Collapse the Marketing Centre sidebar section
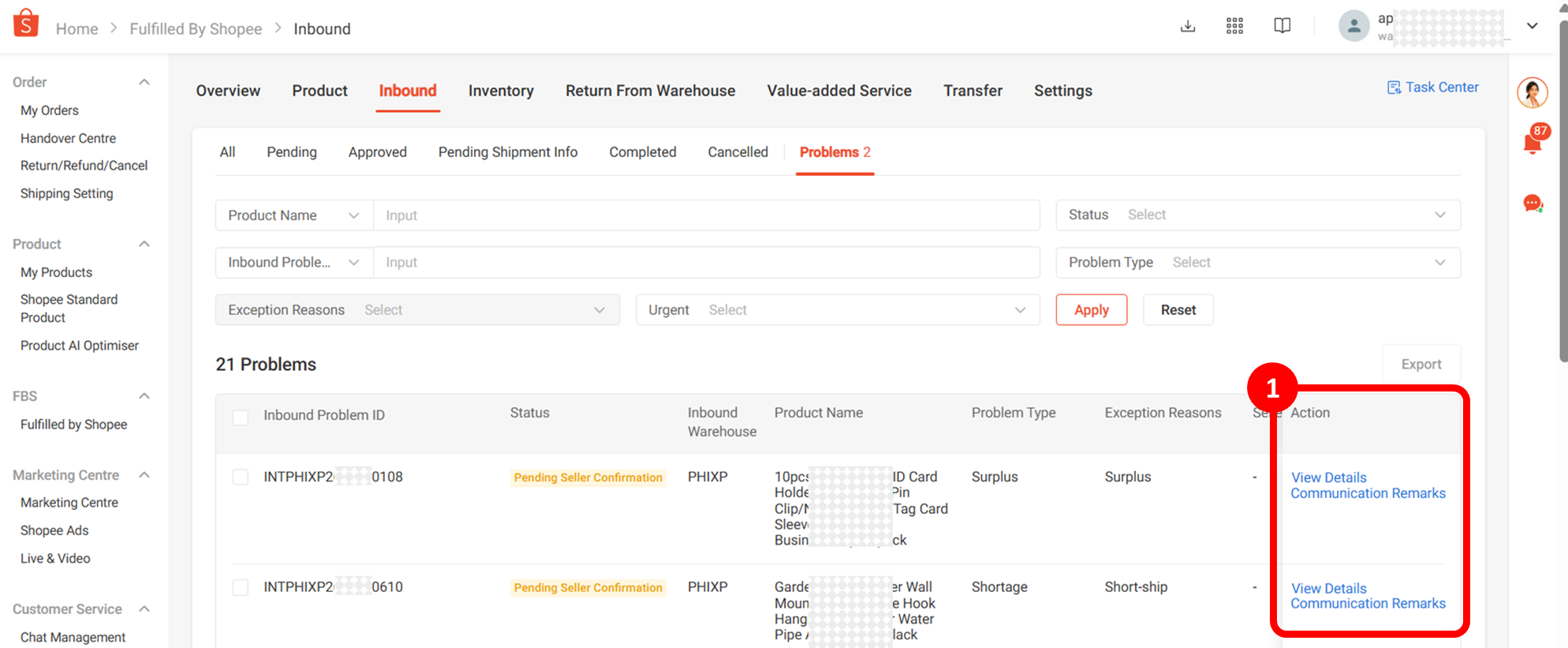1568x648 pixels. 144,475
